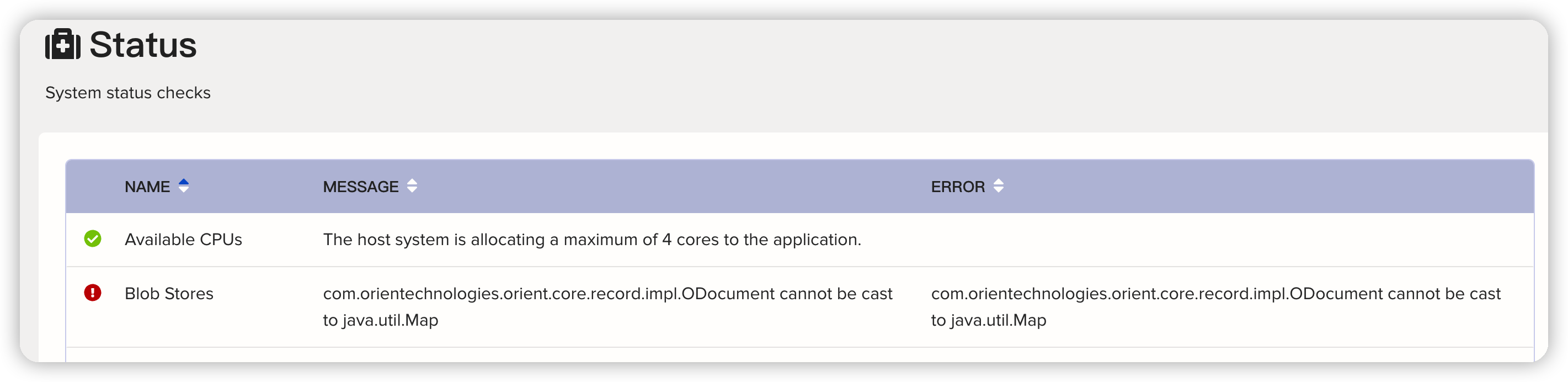
Task: Click the blank header cell left of NAME
Action: tap(93, 187)
